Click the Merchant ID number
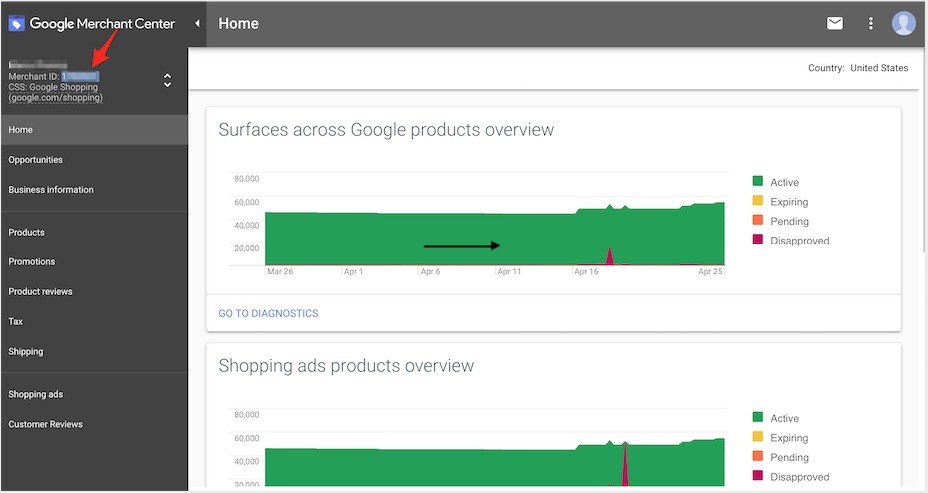 click(80, 76)
